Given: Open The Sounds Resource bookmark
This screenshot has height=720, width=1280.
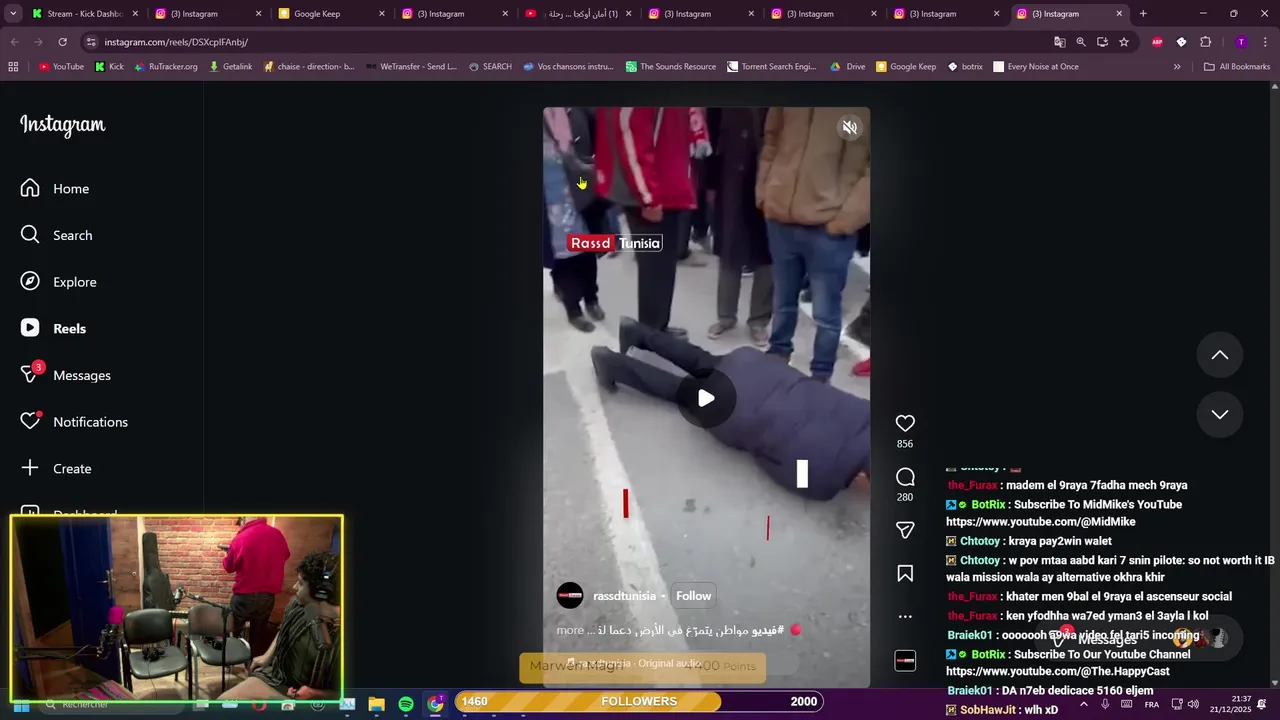Looking at the screenshot, I should click(x=671, y=67).
